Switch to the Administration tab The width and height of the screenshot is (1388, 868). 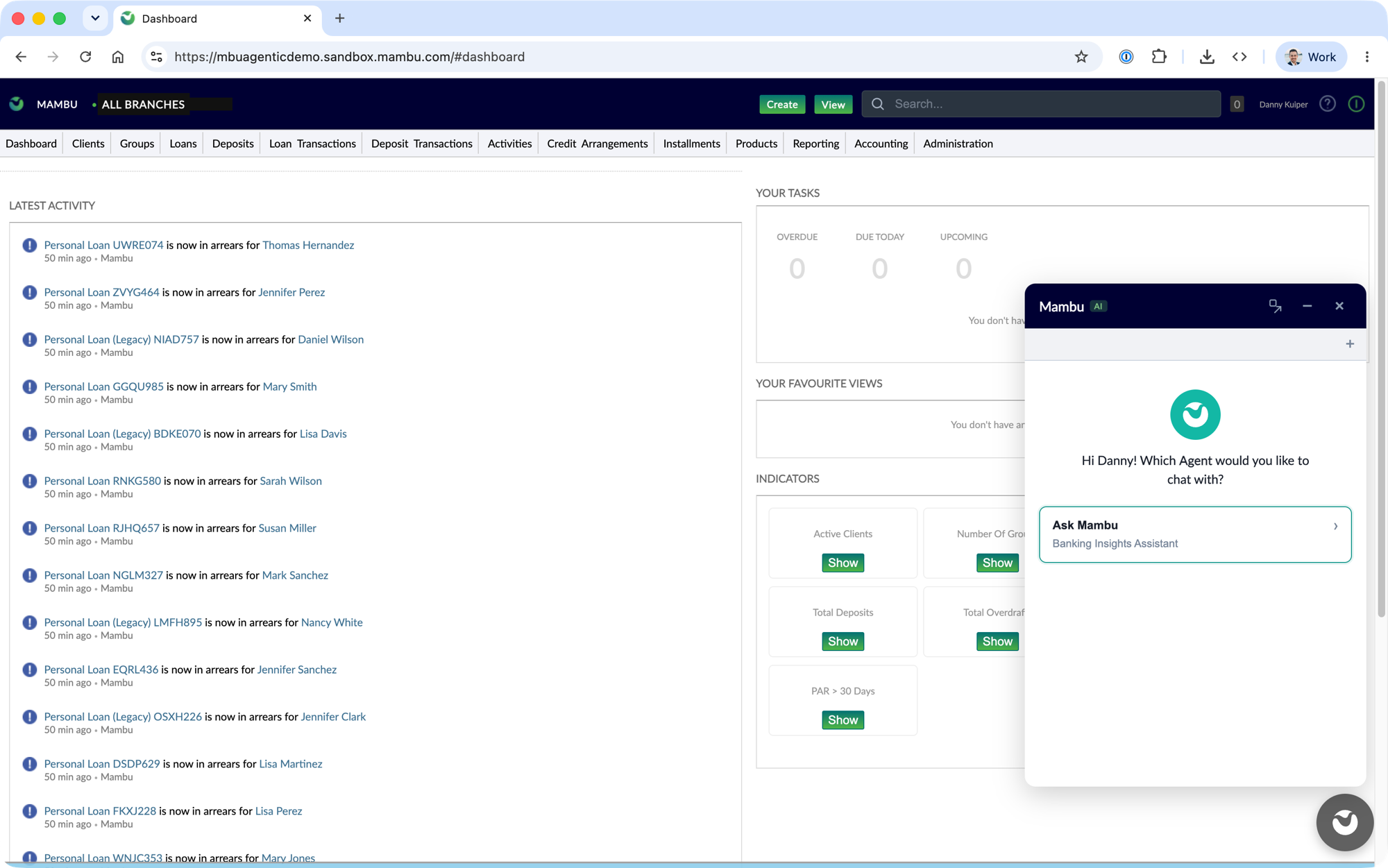(958, 144)
